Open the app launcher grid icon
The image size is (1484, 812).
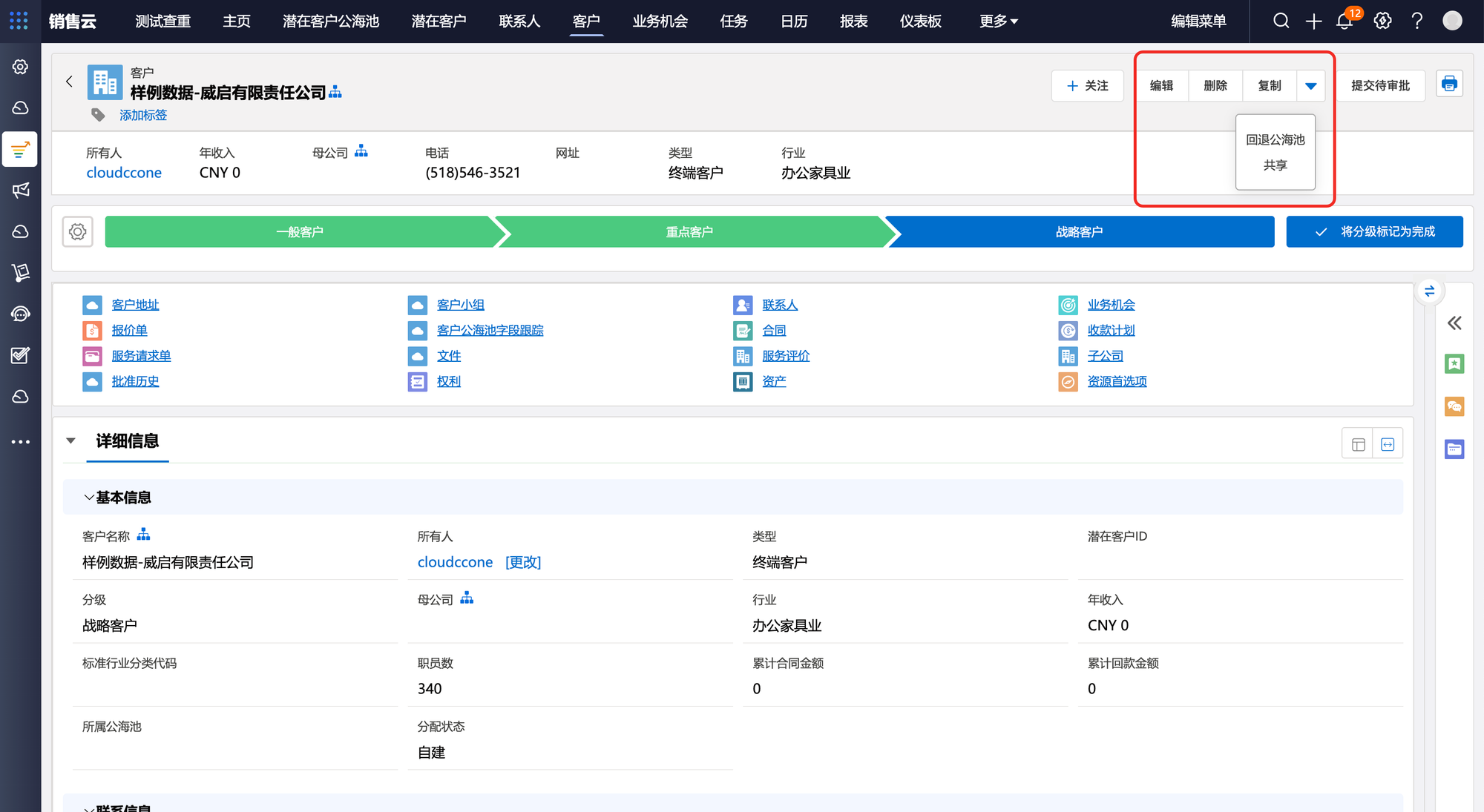pyautogui.click(x=19, y=21)
